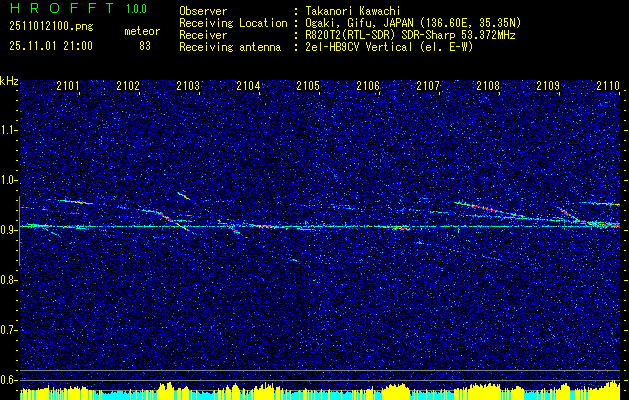Click the 1.1 kHz frequency label
This screenshot has width=629, height=400.
(9, 130)
